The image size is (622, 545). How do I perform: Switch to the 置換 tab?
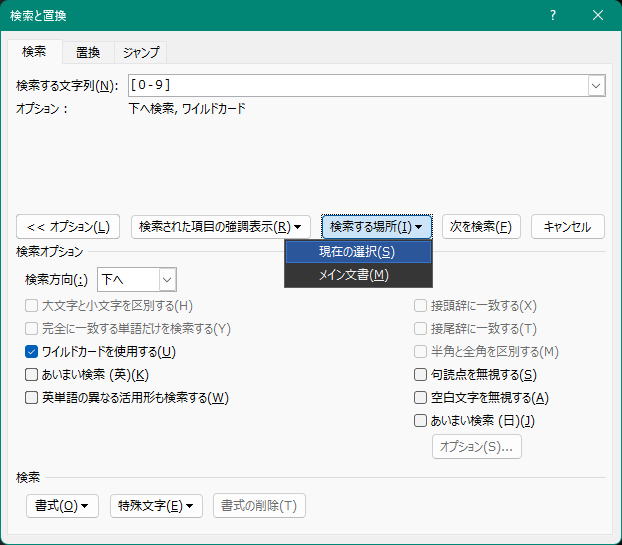(88, 52)
